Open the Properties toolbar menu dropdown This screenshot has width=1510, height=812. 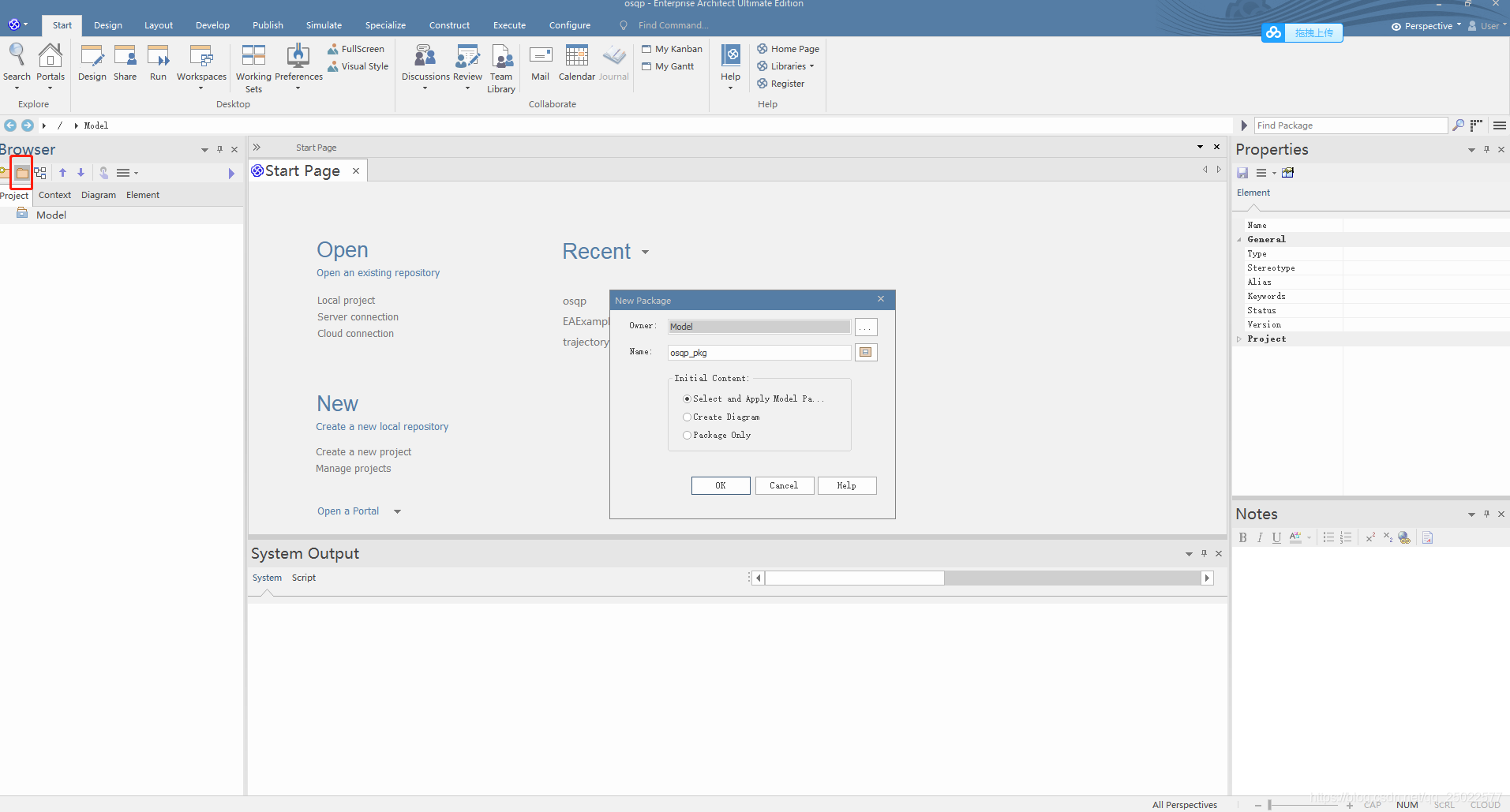1266,173
